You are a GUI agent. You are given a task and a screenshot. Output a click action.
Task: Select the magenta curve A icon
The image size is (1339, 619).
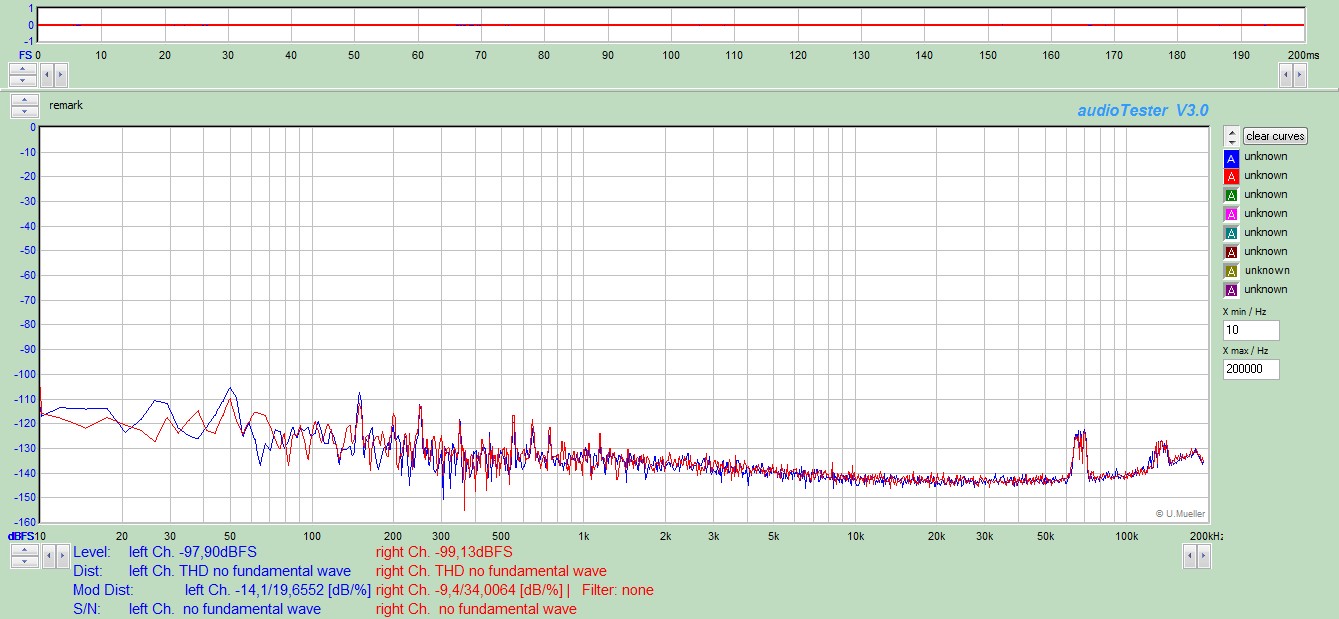click(x=1231, y=215)
